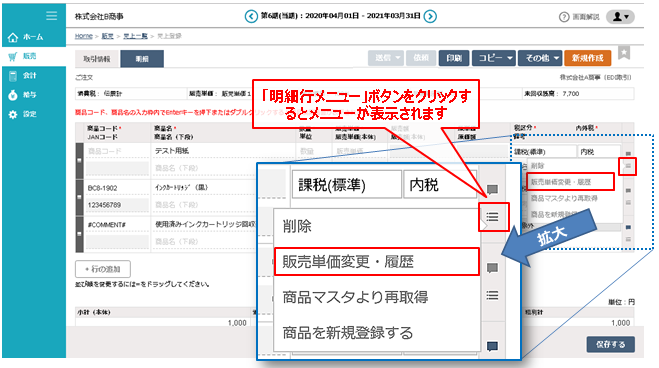Open the hamburger menu in sidebar
The image size is (659, 368).
pyautogui.click(x=51, y=16)
